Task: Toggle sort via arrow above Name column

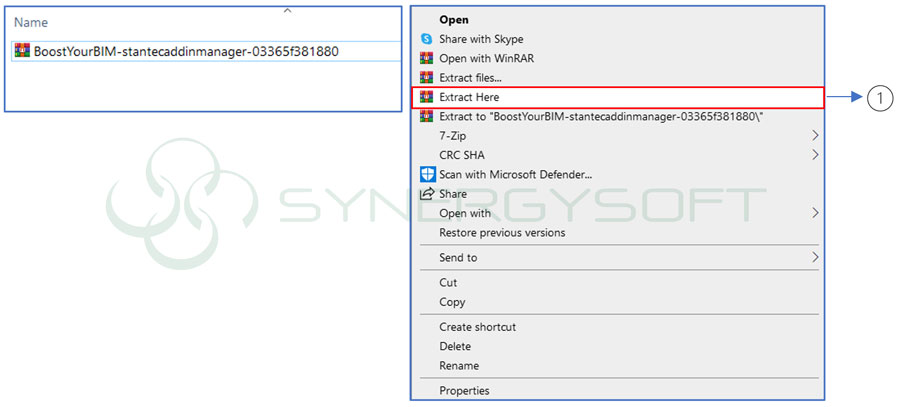Action: click(x=288, y=10)
